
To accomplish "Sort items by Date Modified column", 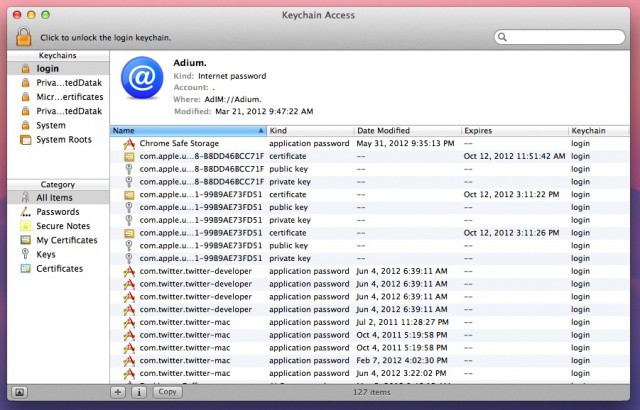I will click(x=405, y=131).
